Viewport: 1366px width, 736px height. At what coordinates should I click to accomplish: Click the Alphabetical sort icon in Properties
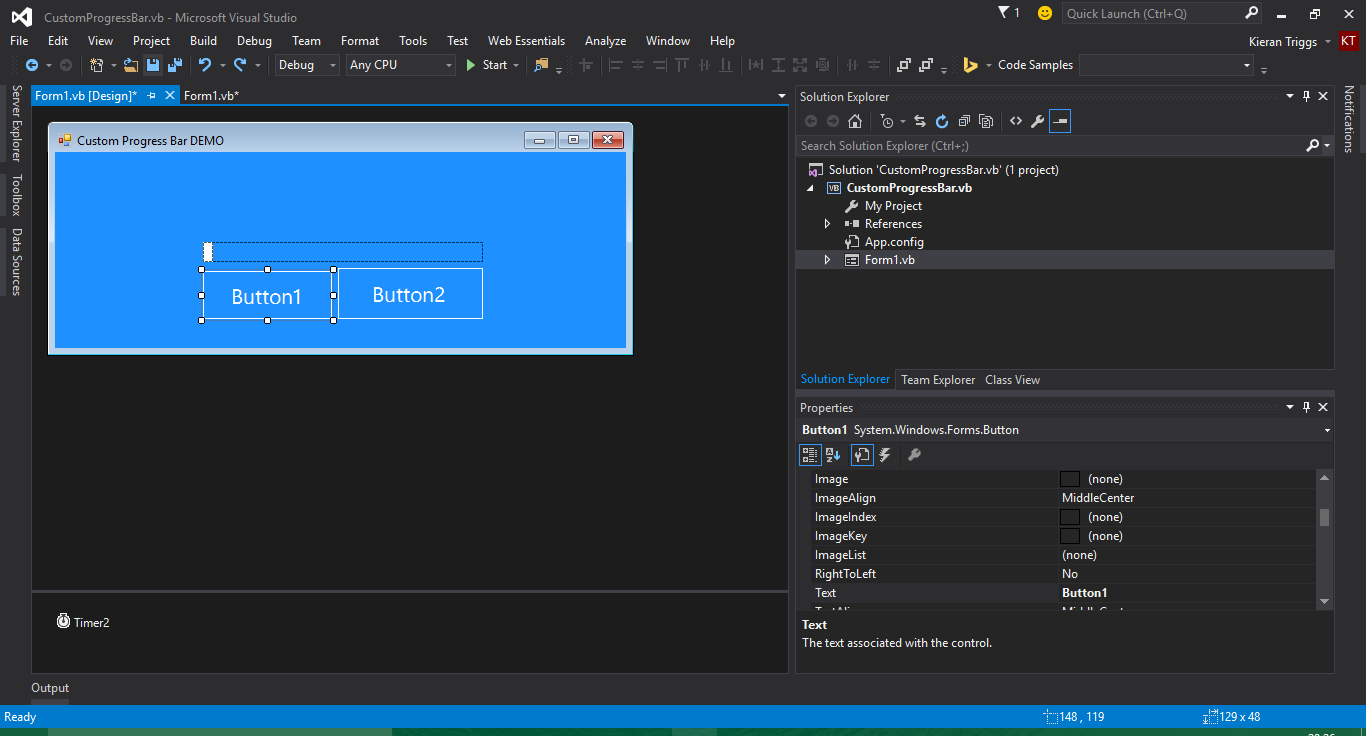[x=833, y=455]
